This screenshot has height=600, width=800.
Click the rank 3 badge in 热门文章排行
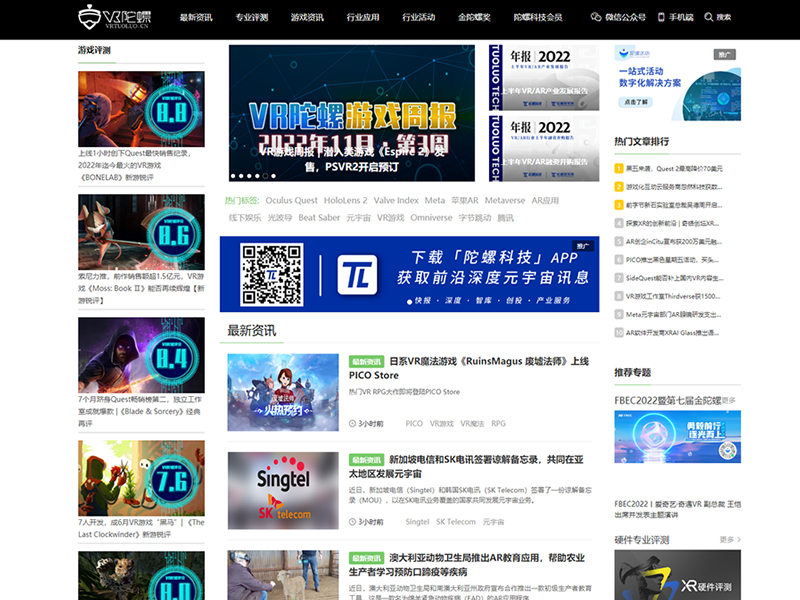tap(619, 205)
